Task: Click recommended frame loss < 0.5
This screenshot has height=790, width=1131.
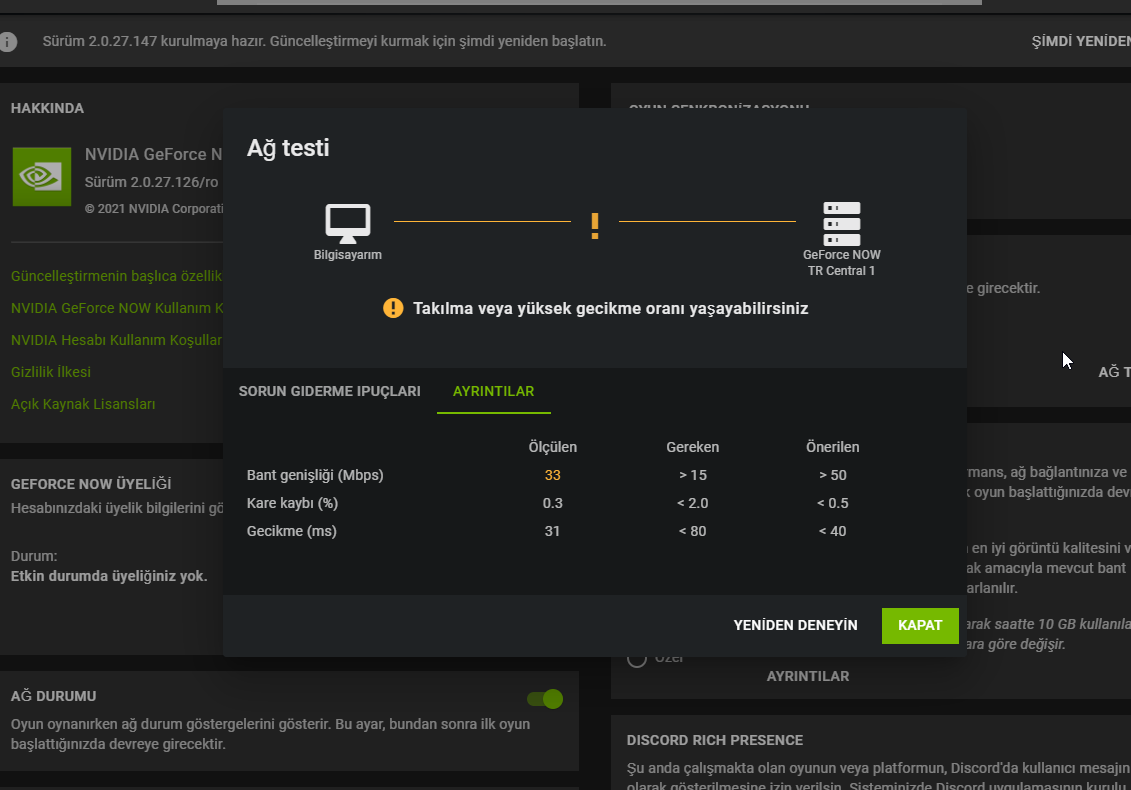Action: pos(832,503)
